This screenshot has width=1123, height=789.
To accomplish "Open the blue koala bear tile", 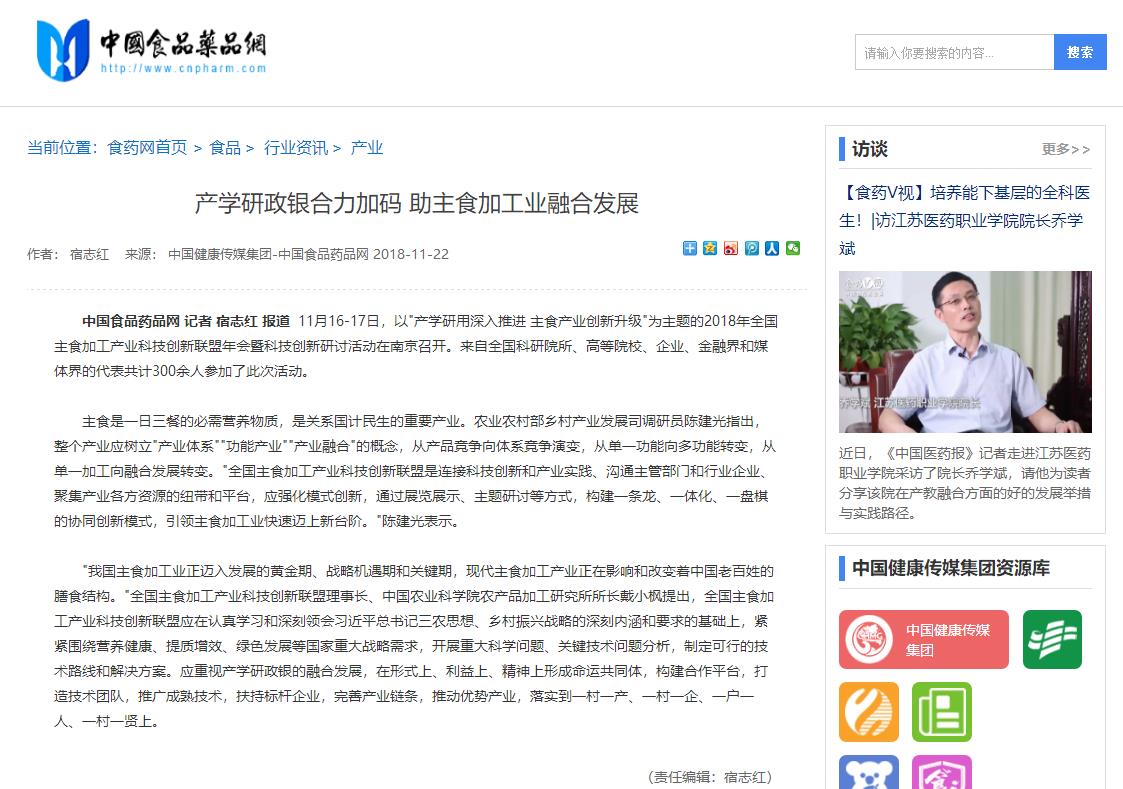I will coord(869,773).
